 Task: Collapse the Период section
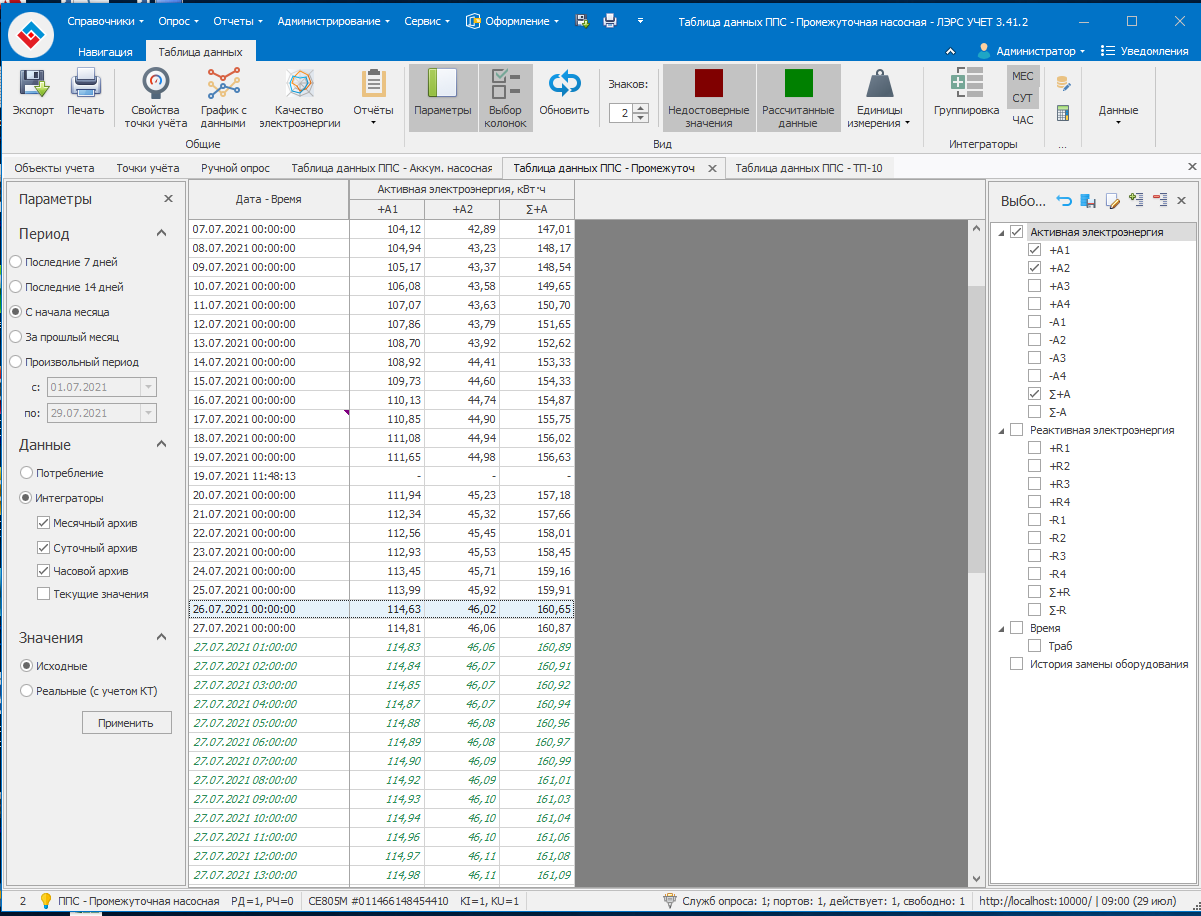click(x=161, y=233)
